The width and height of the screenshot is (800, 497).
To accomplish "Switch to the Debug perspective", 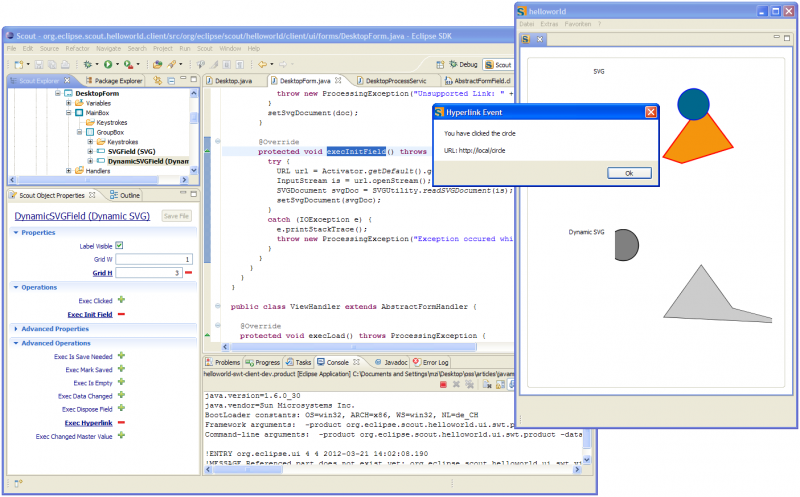I will click(x=463, y=65).
